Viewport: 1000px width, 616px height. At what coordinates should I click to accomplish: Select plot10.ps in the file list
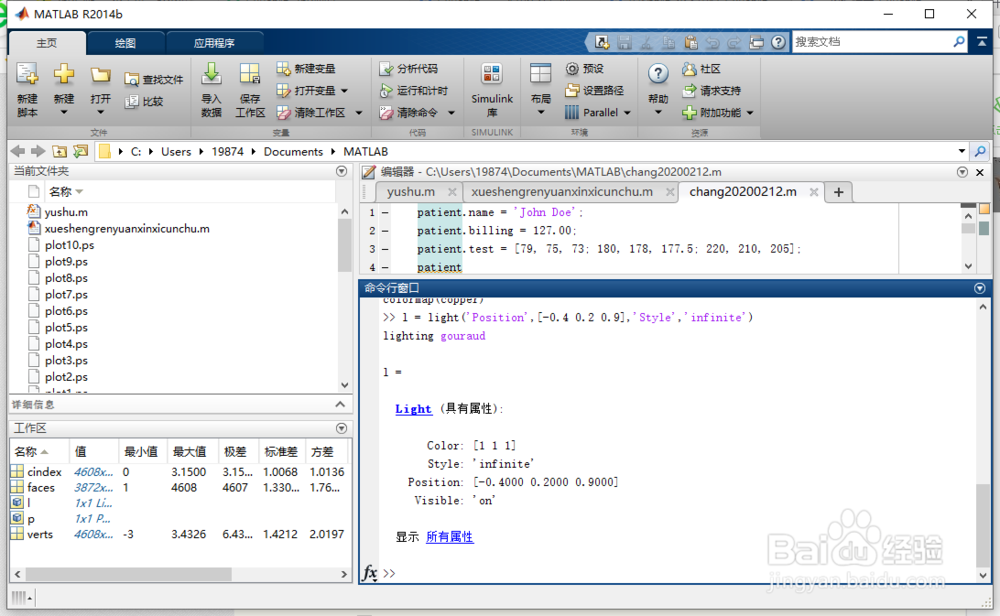click(x=69, y=245)
